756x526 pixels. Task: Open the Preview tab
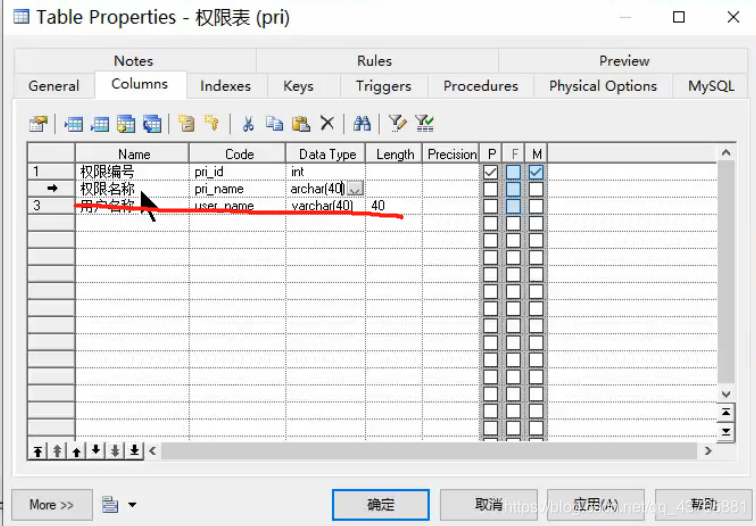point(624,61)
